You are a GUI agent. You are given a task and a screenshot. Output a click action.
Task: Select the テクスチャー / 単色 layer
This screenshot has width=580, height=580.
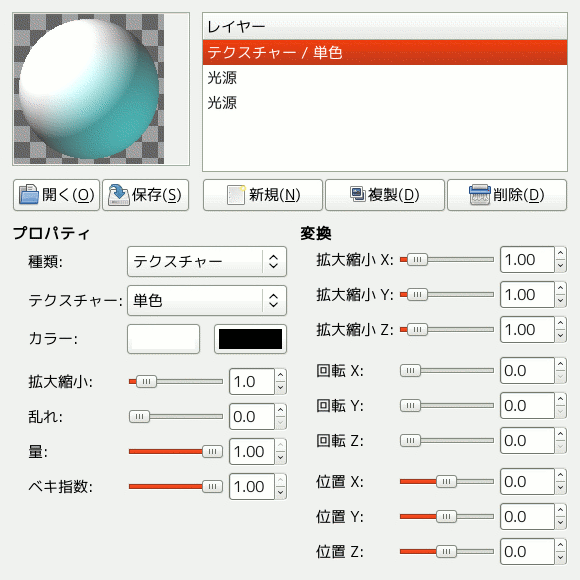pos(385,53)
